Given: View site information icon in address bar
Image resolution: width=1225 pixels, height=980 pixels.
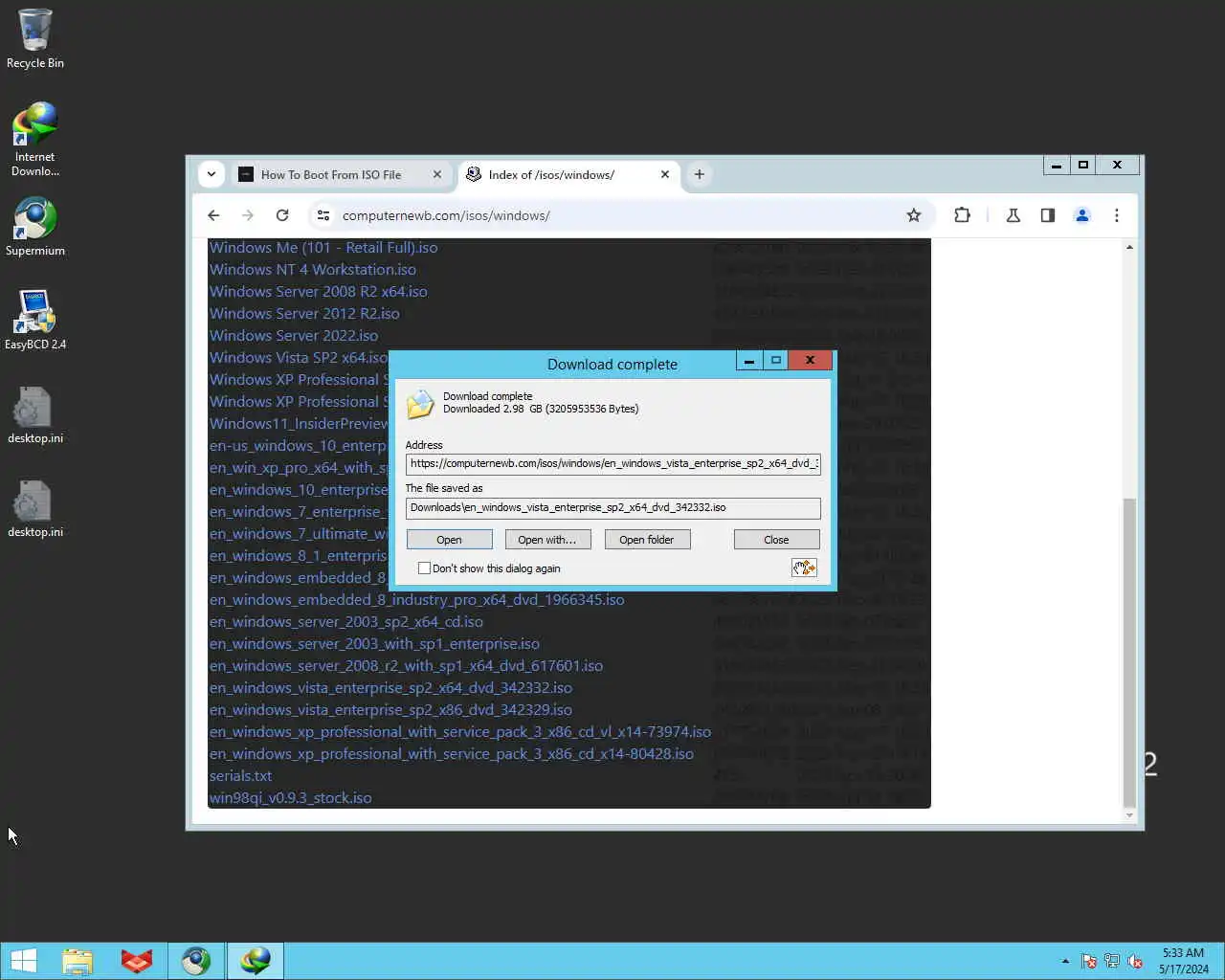Looking at the screenshot, I should click(x=323, y=215).
